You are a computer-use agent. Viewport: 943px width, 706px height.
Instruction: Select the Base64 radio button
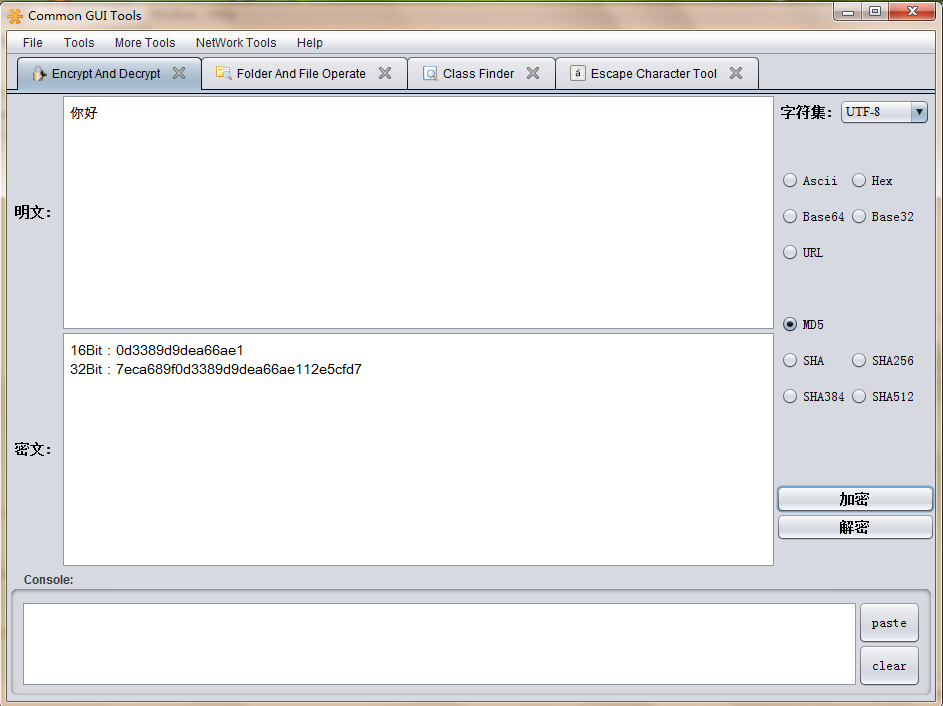(790, 217)
